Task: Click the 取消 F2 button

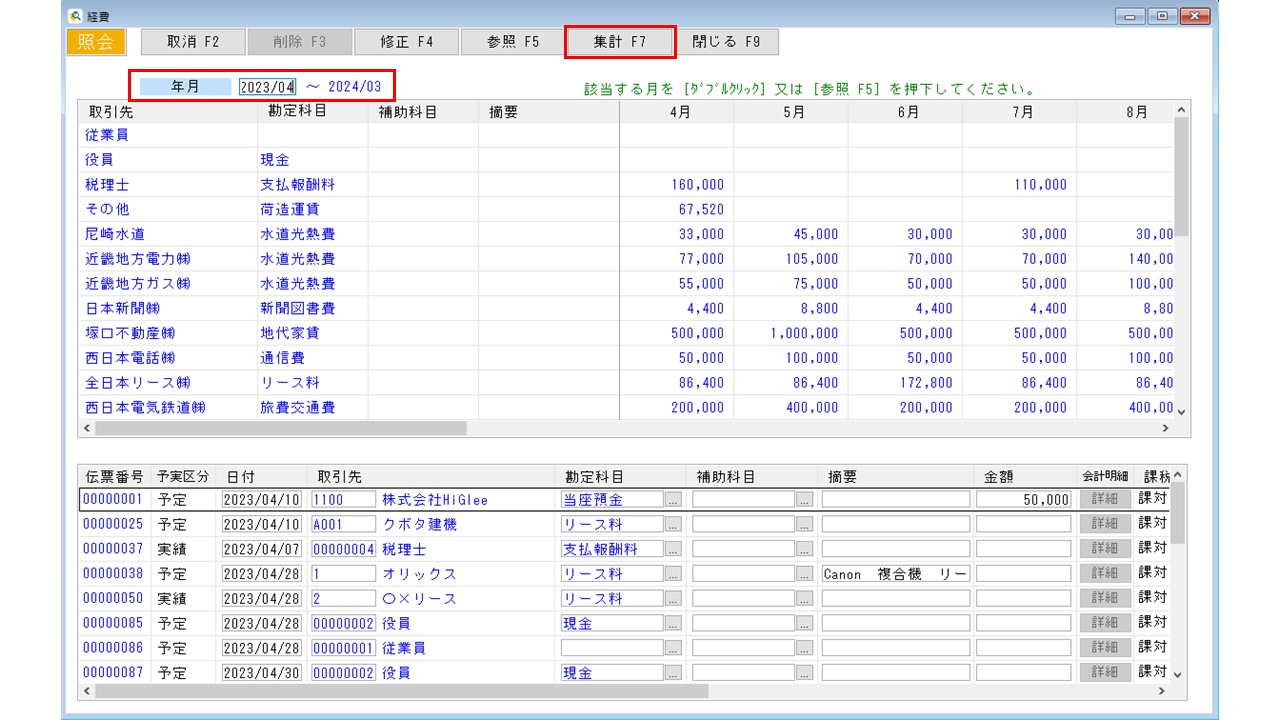Action: [x=193, y=42]
